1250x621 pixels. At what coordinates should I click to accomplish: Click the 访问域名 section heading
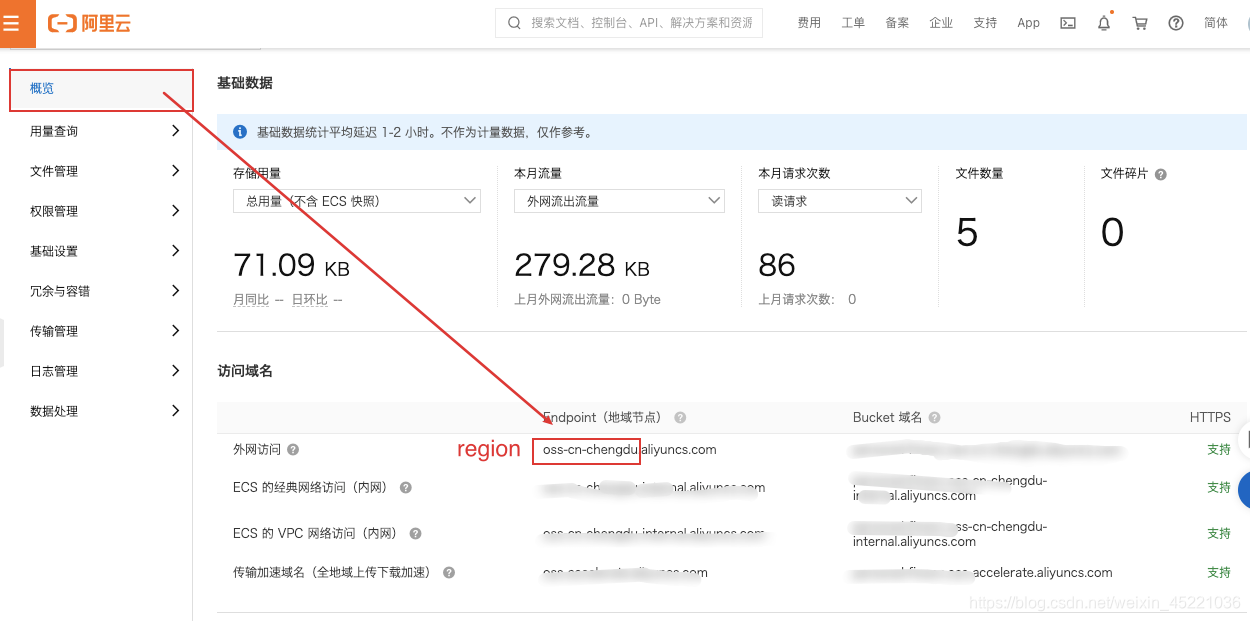pos(245,371)
